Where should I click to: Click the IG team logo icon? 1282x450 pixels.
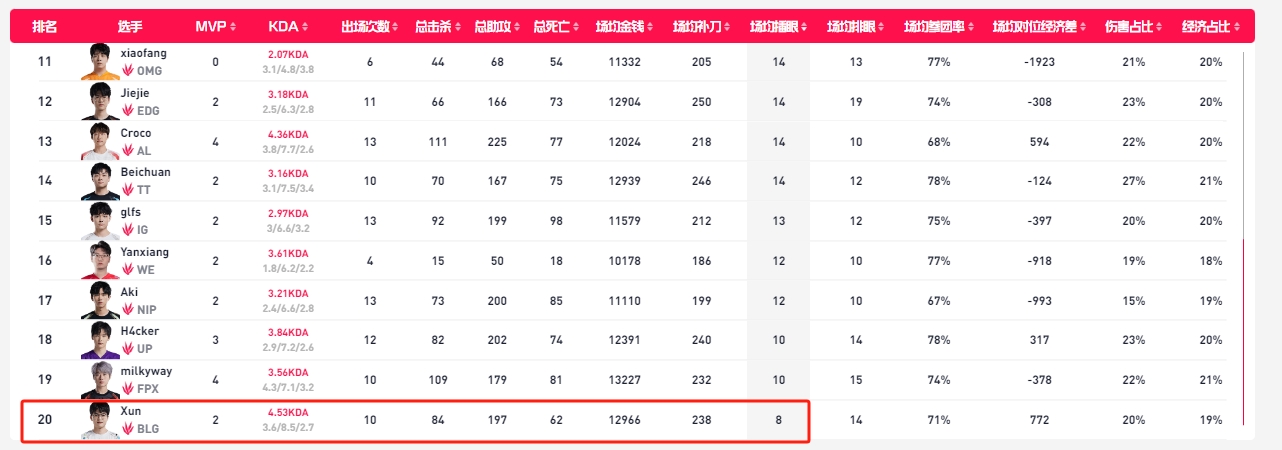[x=128, y=230]
